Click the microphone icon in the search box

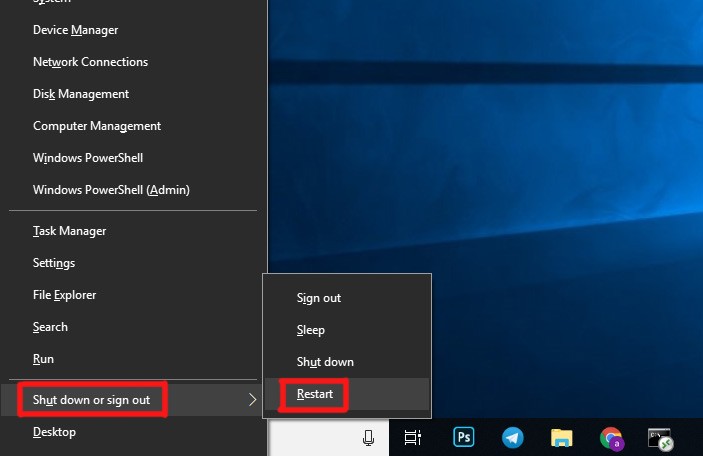[368, 438]
